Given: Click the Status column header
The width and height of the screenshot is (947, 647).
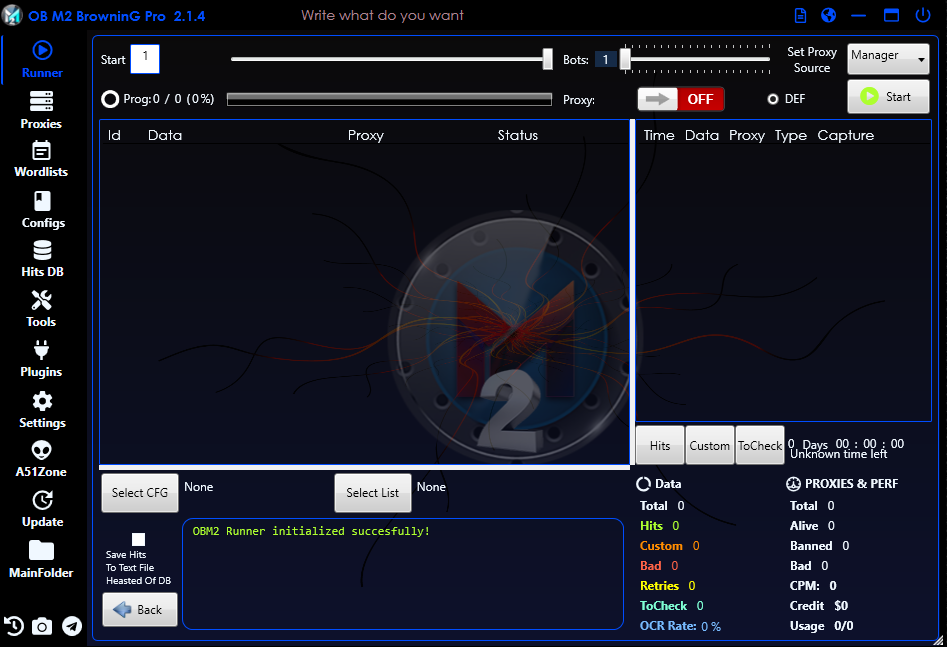Looking at the screenshot, I should tap(518, 135).
